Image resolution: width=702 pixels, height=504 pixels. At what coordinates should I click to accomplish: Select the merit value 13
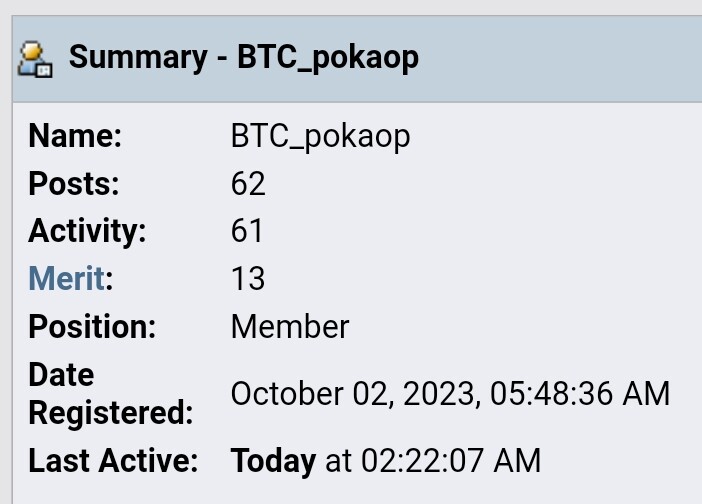point(248,279)
